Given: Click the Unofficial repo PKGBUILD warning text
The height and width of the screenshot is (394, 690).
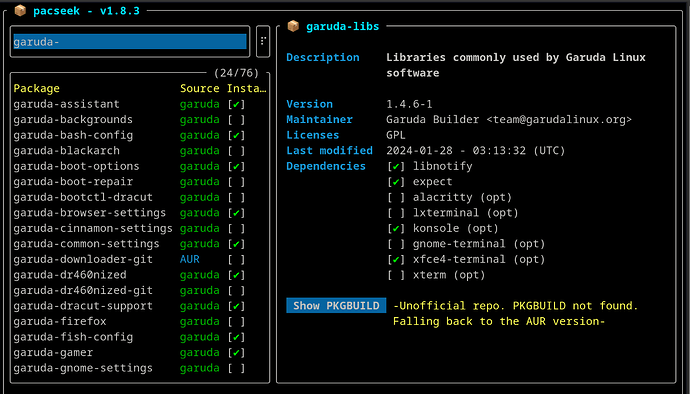Looking at the screenshot, I should point(515,313).
